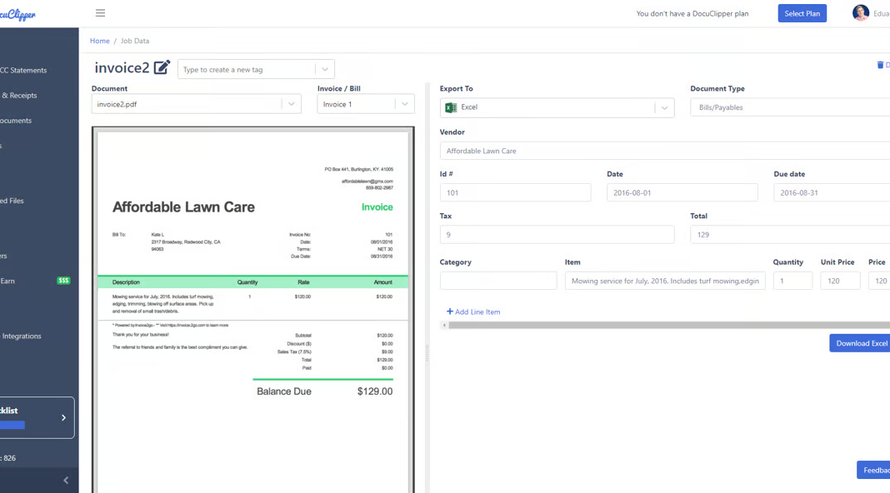The height and width of the screenshot is (493, 890).
Task: Click the green $$$ badge beside Earn
Action: pyautogui.click(x=64, y=281)
